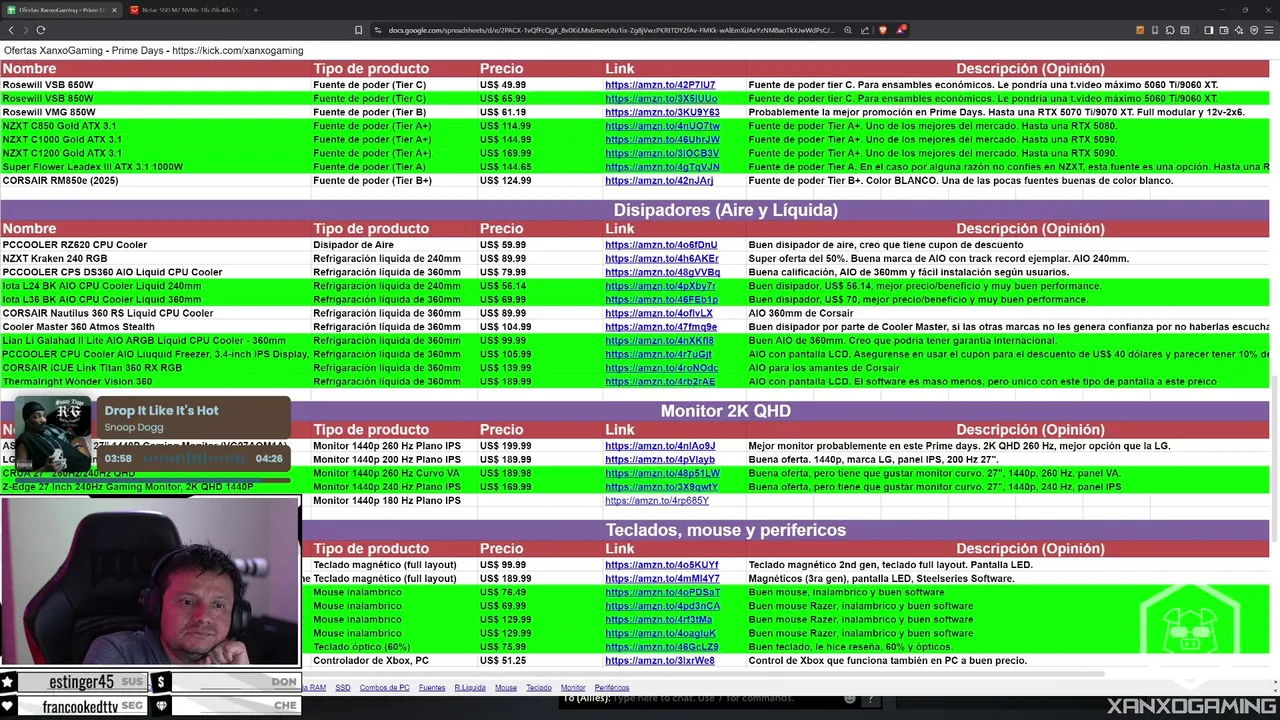
Task: Open the Brave Rewards triangle icon
Action: (900, 30)
